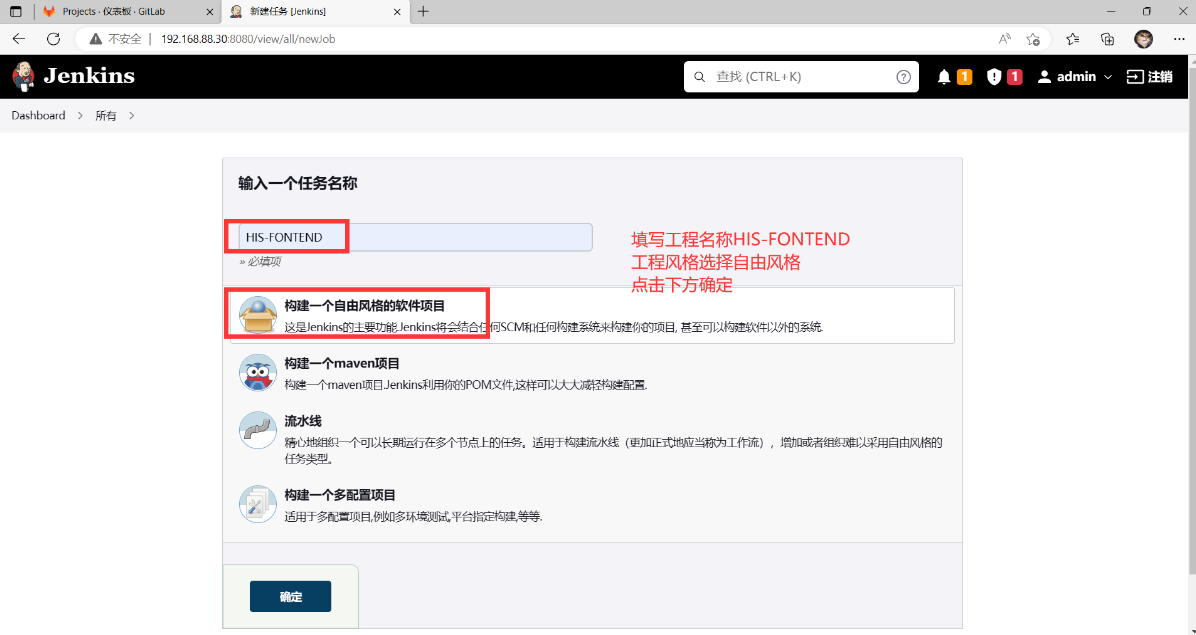This screenshot has width=1196, height=635.
Task: Click the task name input field
Action: [x=415, y=237]
